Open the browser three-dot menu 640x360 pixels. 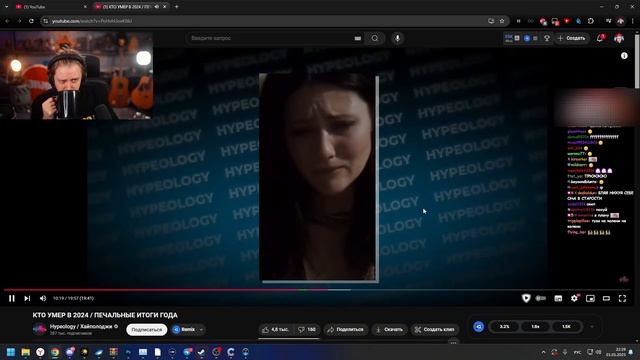click(633, 21)
